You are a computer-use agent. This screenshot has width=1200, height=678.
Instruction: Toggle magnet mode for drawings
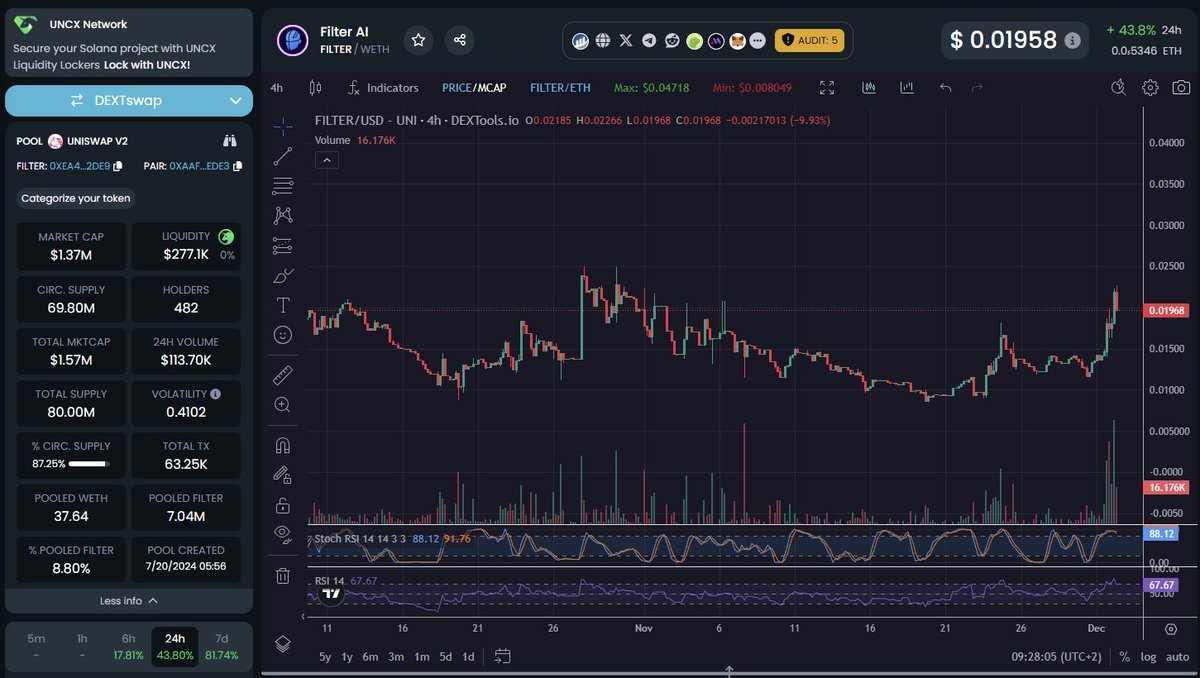click(x=283, y=445)
